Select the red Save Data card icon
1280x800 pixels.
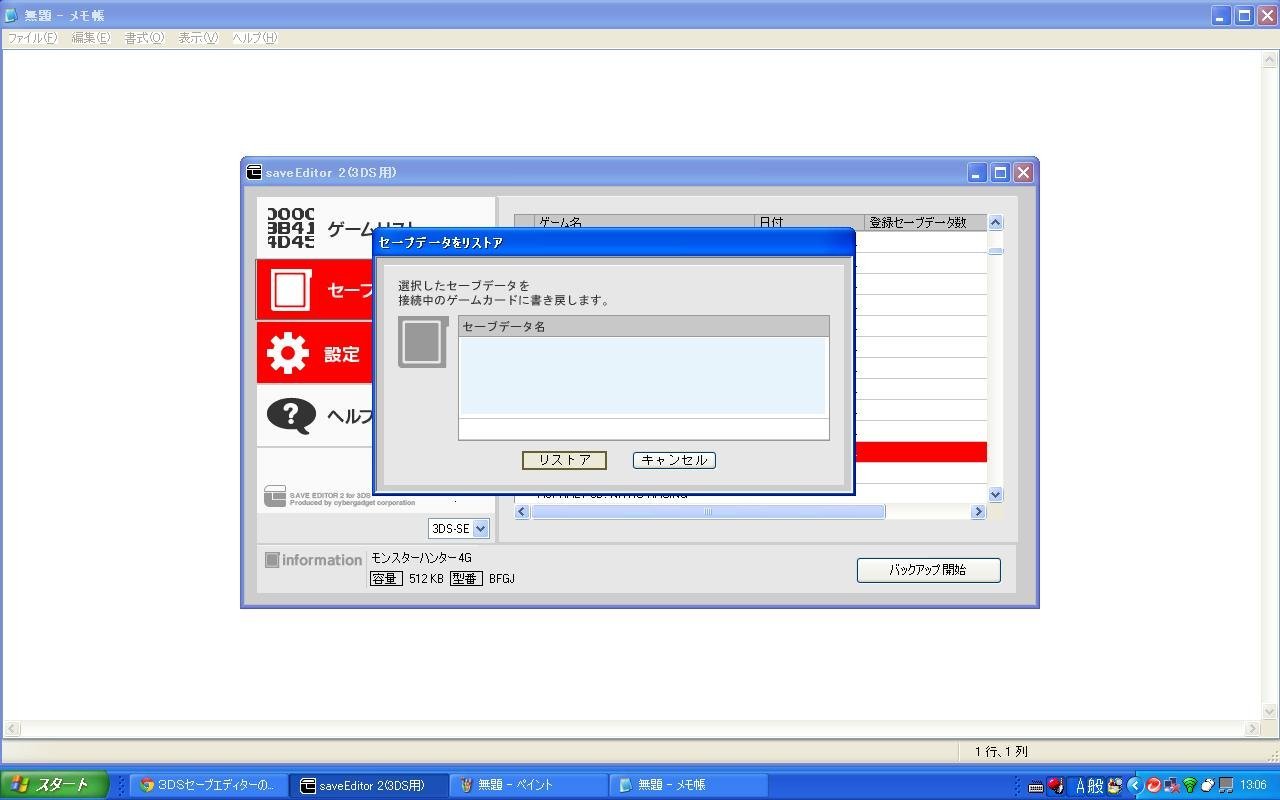(x=291, y=290)
